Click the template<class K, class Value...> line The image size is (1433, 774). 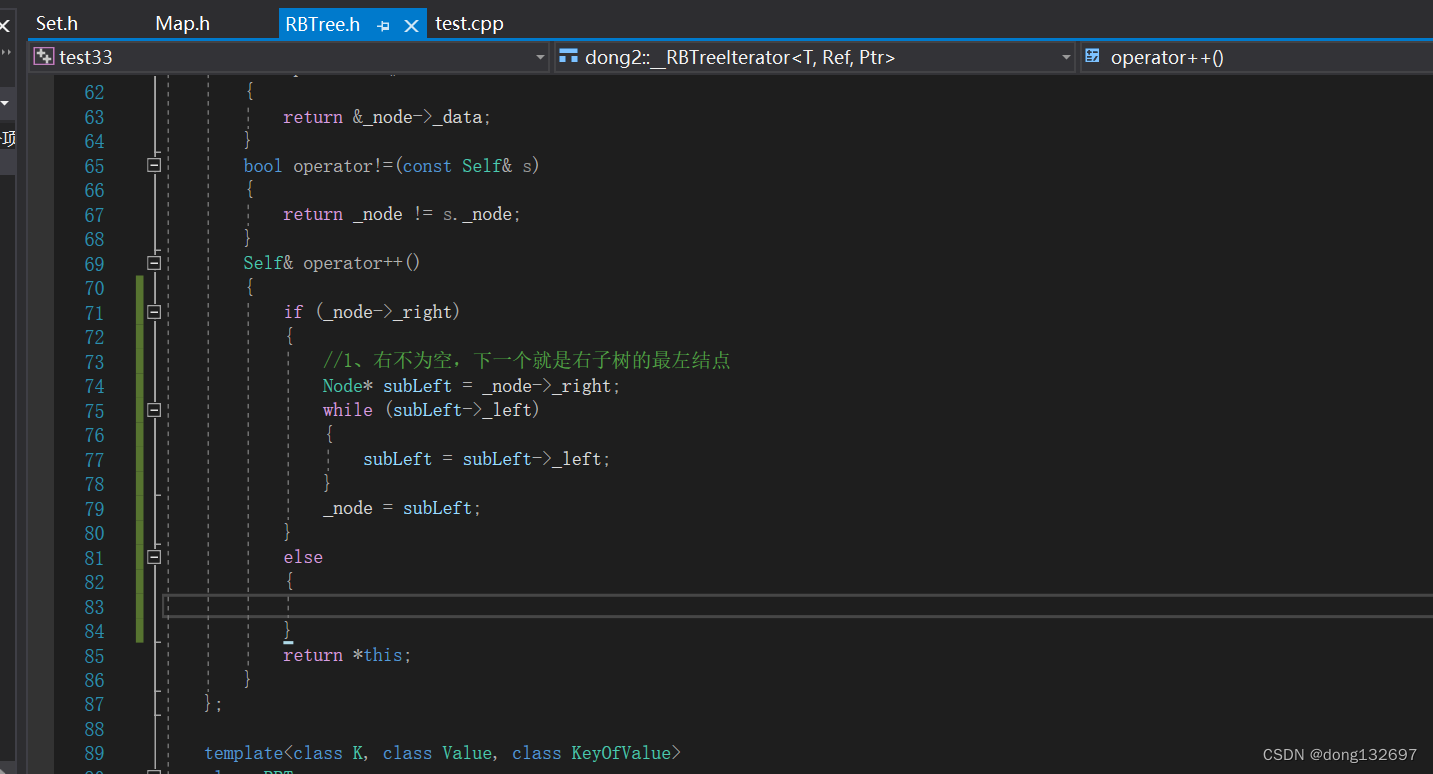pyautogui.click(x=442, y=753)
